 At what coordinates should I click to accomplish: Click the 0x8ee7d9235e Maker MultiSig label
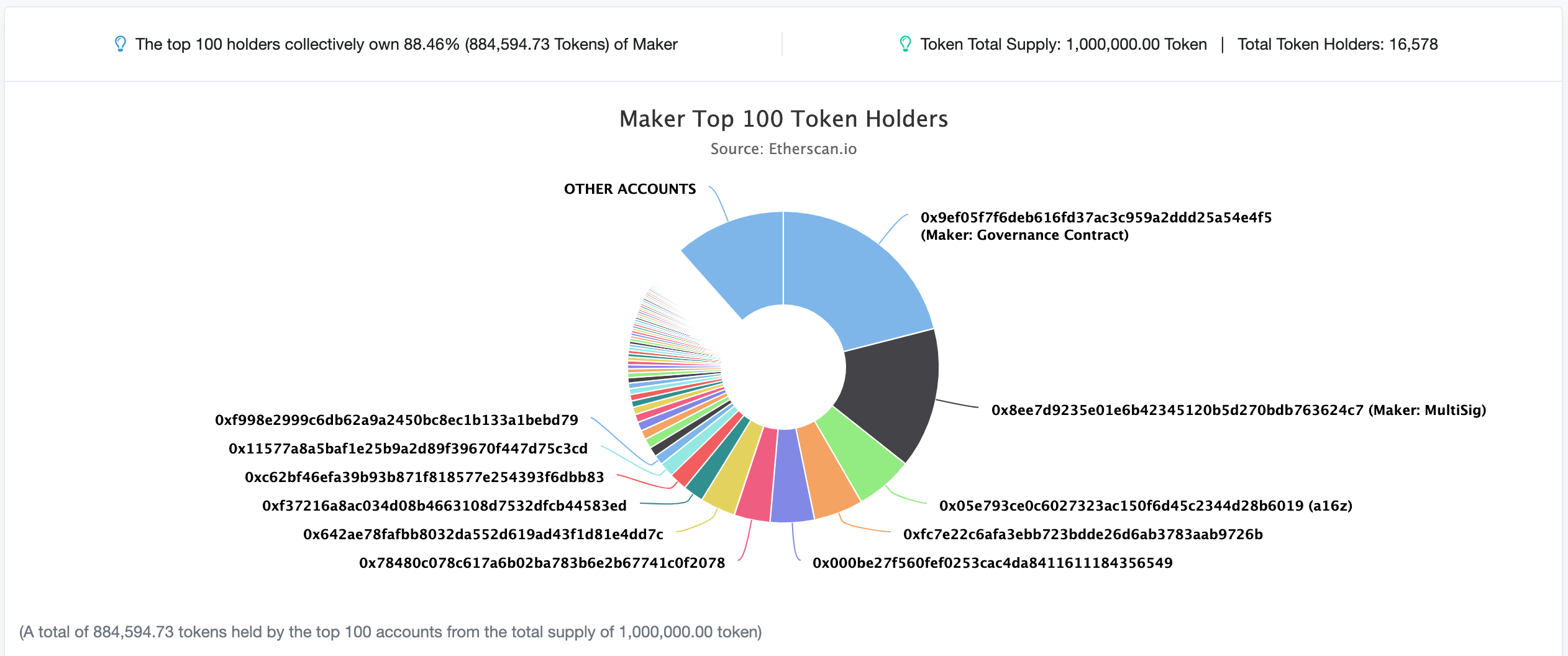point(1239,410)
